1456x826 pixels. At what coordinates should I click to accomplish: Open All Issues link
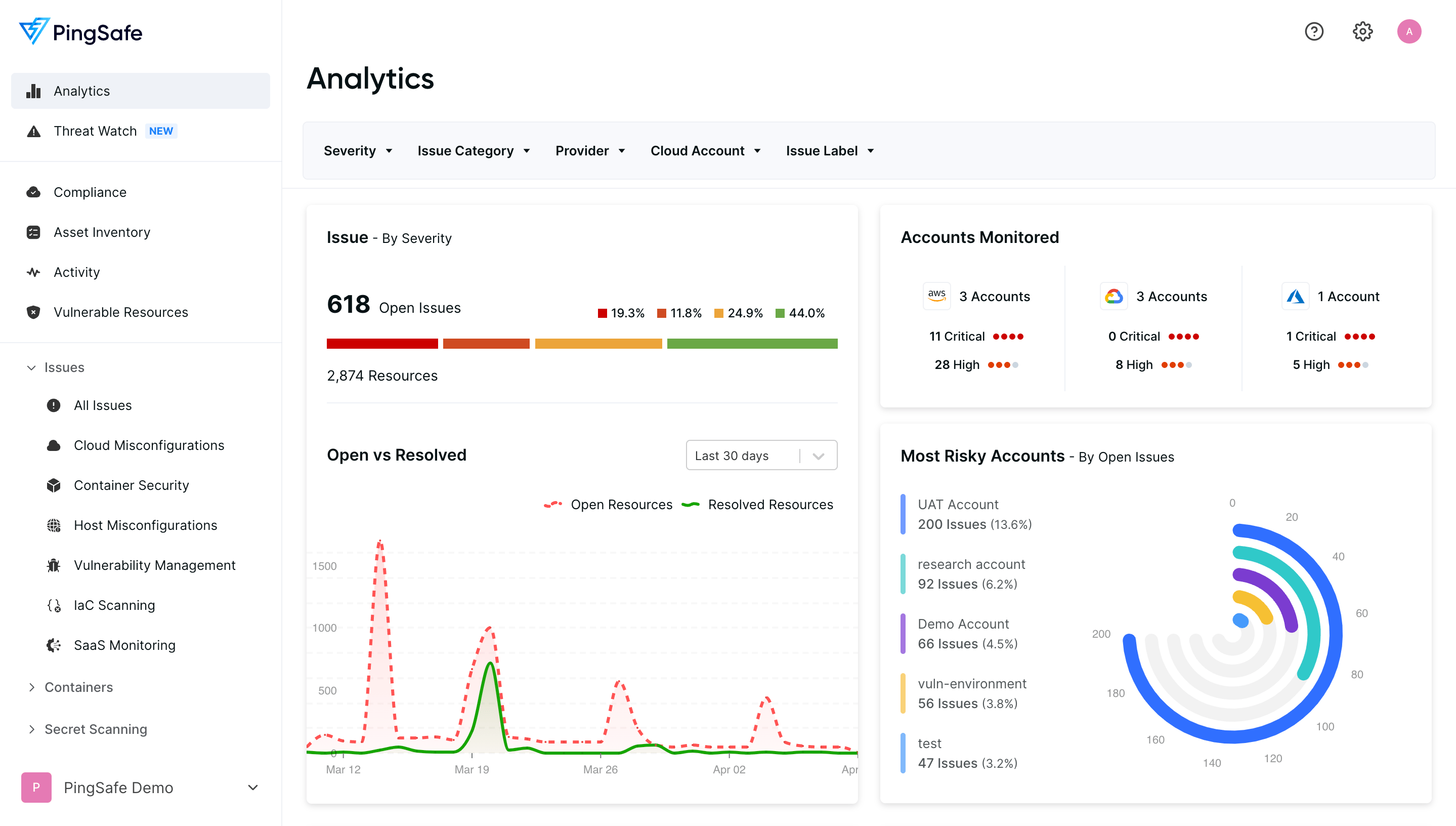coord(103,405)
